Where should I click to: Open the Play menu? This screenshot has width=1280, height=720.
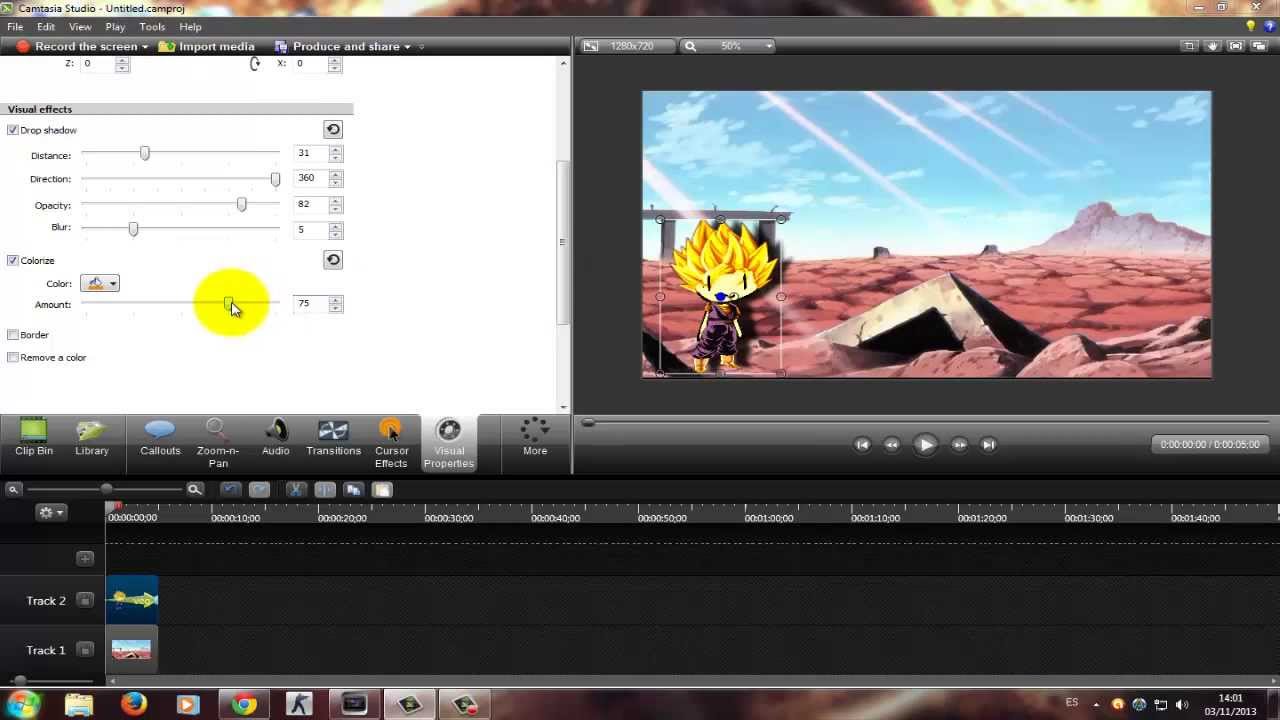pos(115,27)
